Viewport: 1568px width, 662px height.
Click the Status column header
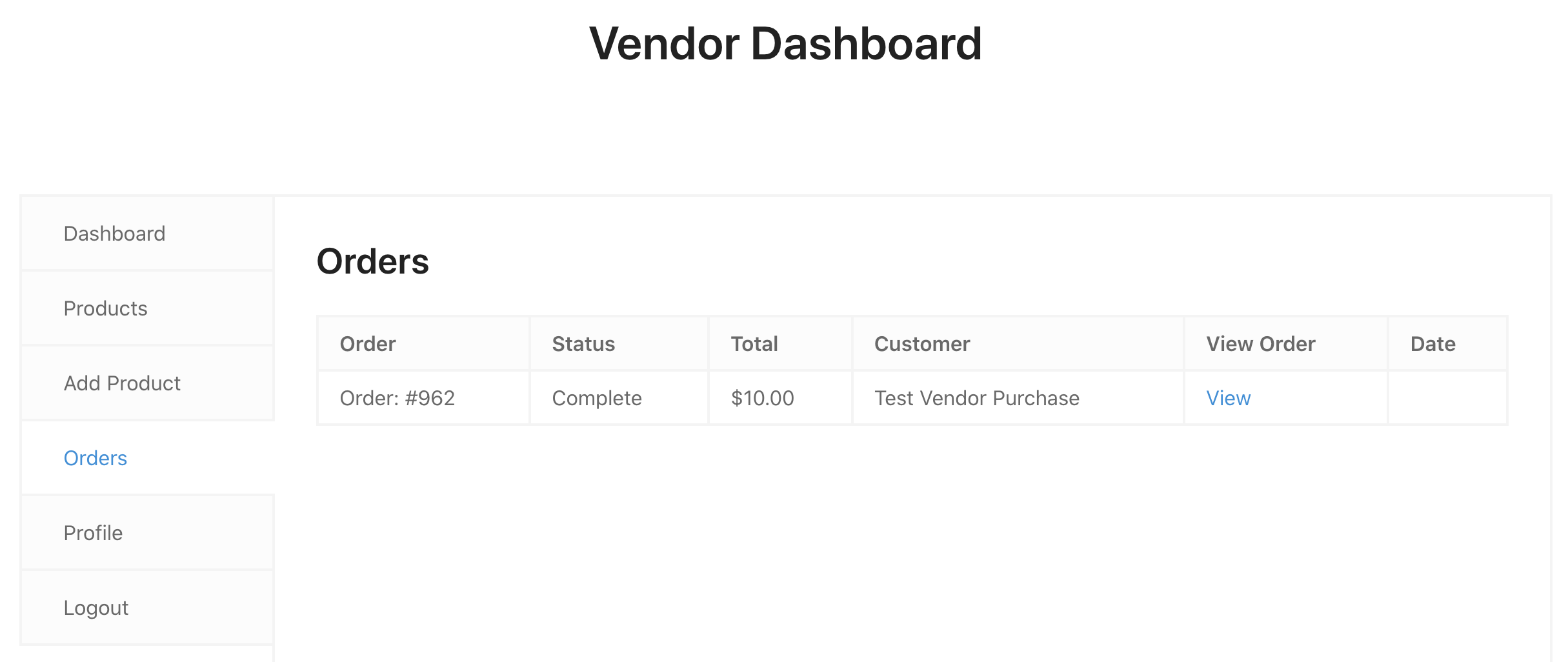(x=583, y=344)
